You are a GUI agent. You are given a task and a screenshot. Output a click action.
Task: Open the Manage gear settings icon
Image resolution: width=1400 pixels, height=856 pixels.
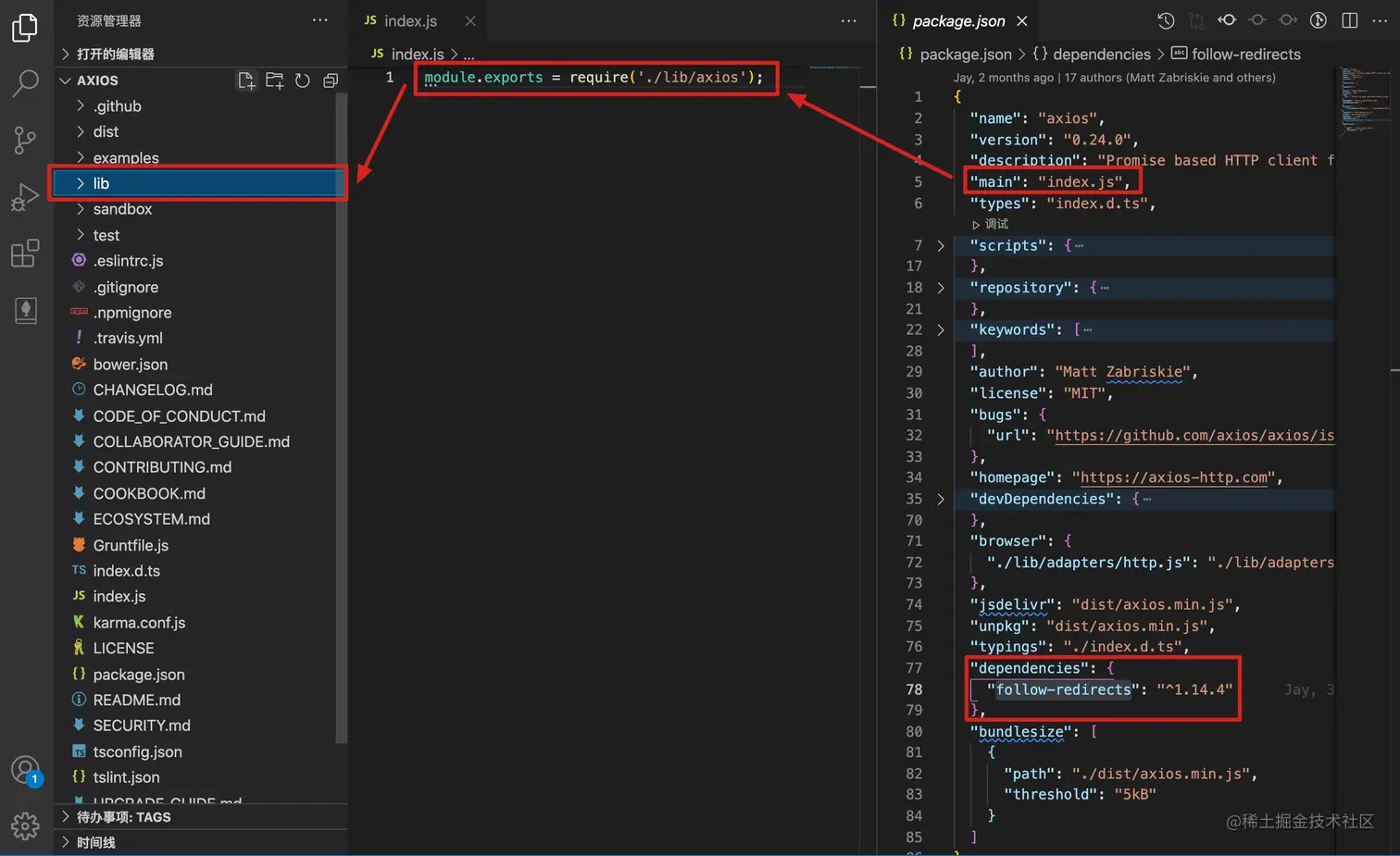25,825
